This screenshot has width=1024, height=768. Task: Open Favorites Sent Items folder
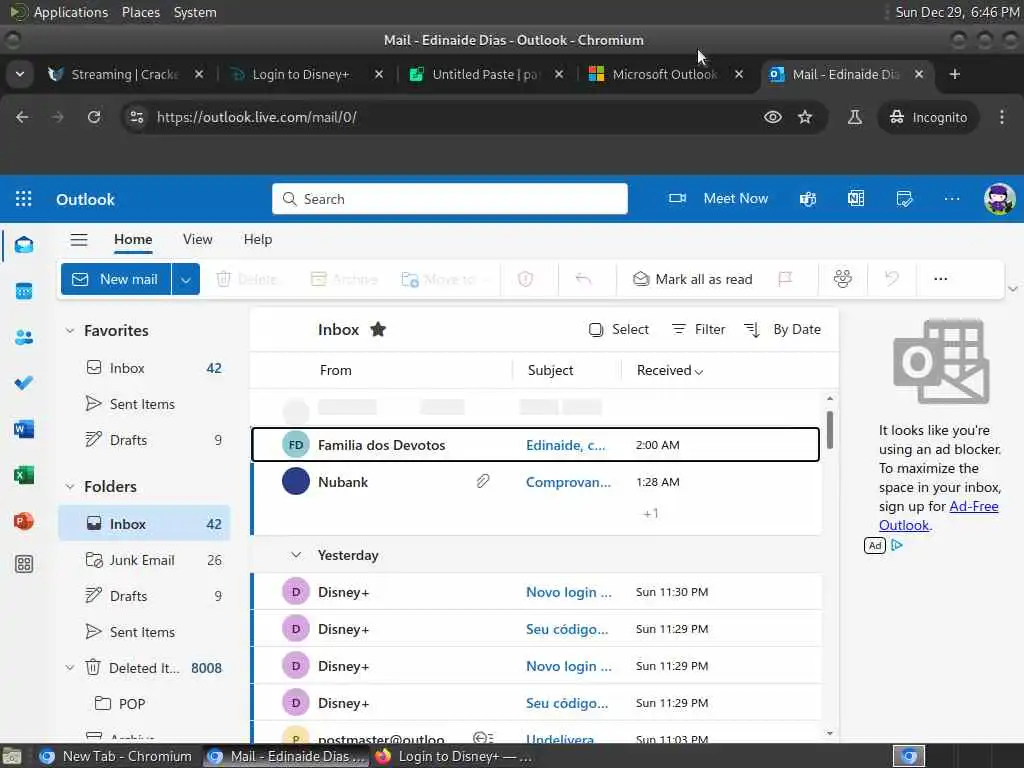coord(144,404)
